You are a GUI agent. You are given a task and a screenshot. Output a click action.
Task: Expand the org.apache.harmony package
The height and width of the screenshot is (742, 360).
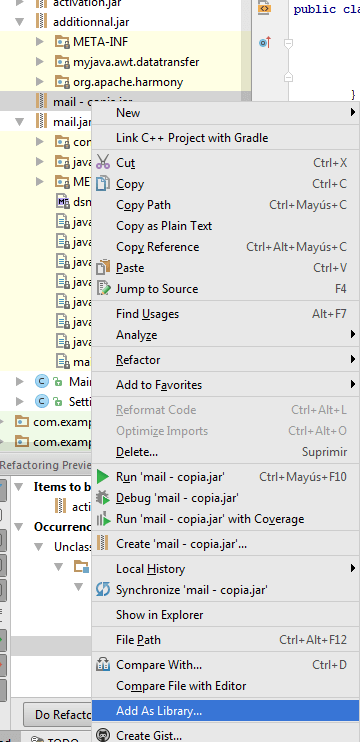[39, 81]
